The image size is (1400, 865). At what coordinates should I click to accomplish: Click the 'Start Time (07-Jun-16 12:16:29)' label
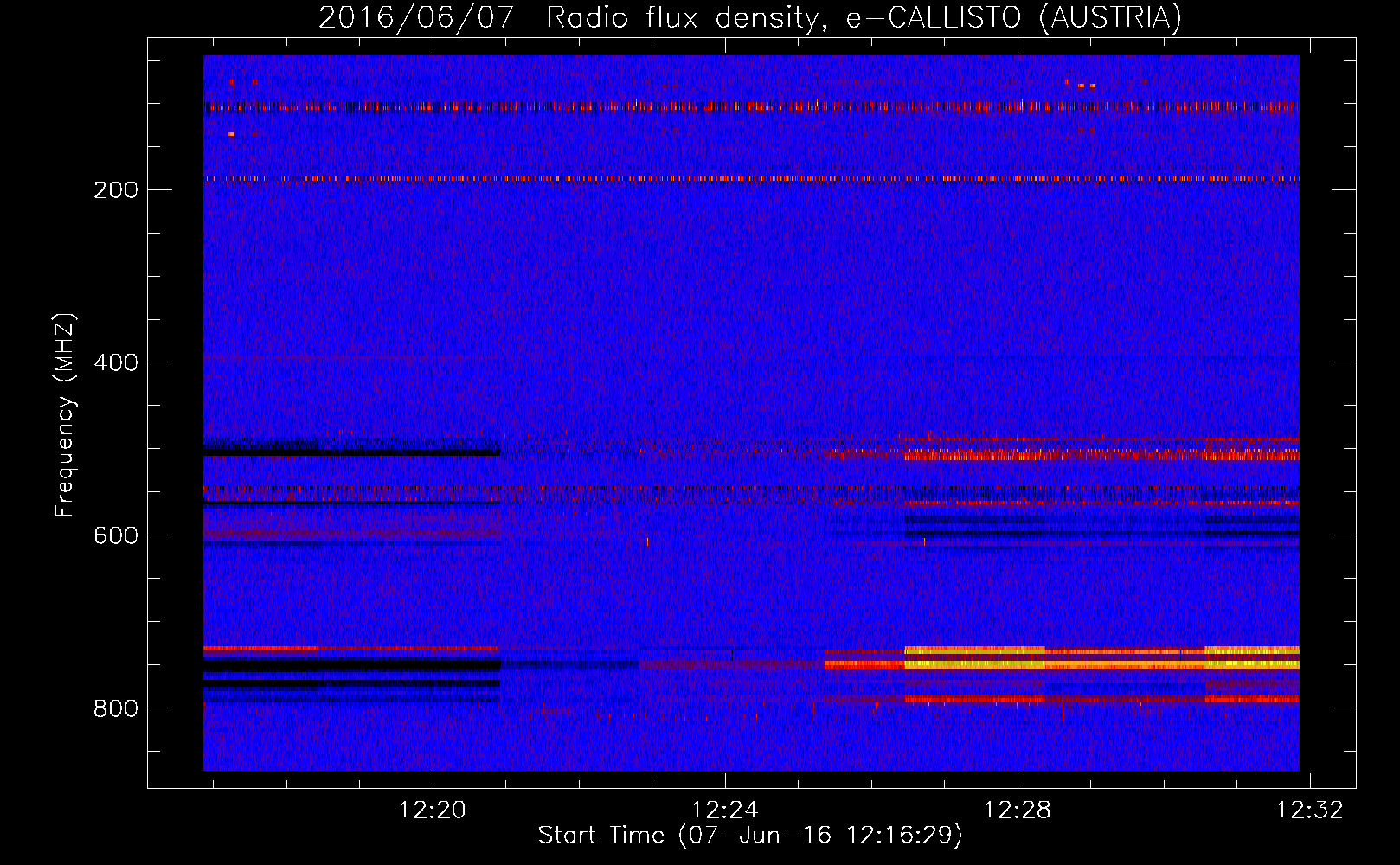pos(750,836)
